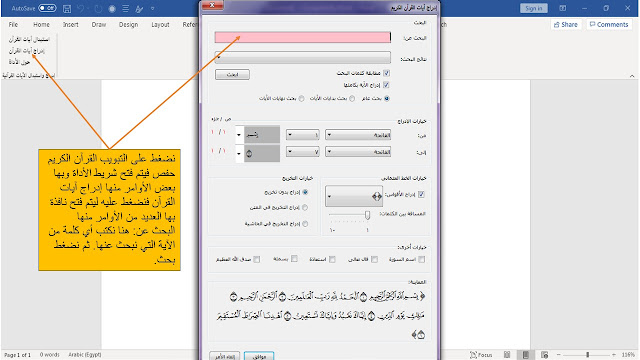Switch to Print Layout view icon
The width and height of the screenshot is (640, 360).
(x=526, y=355)
